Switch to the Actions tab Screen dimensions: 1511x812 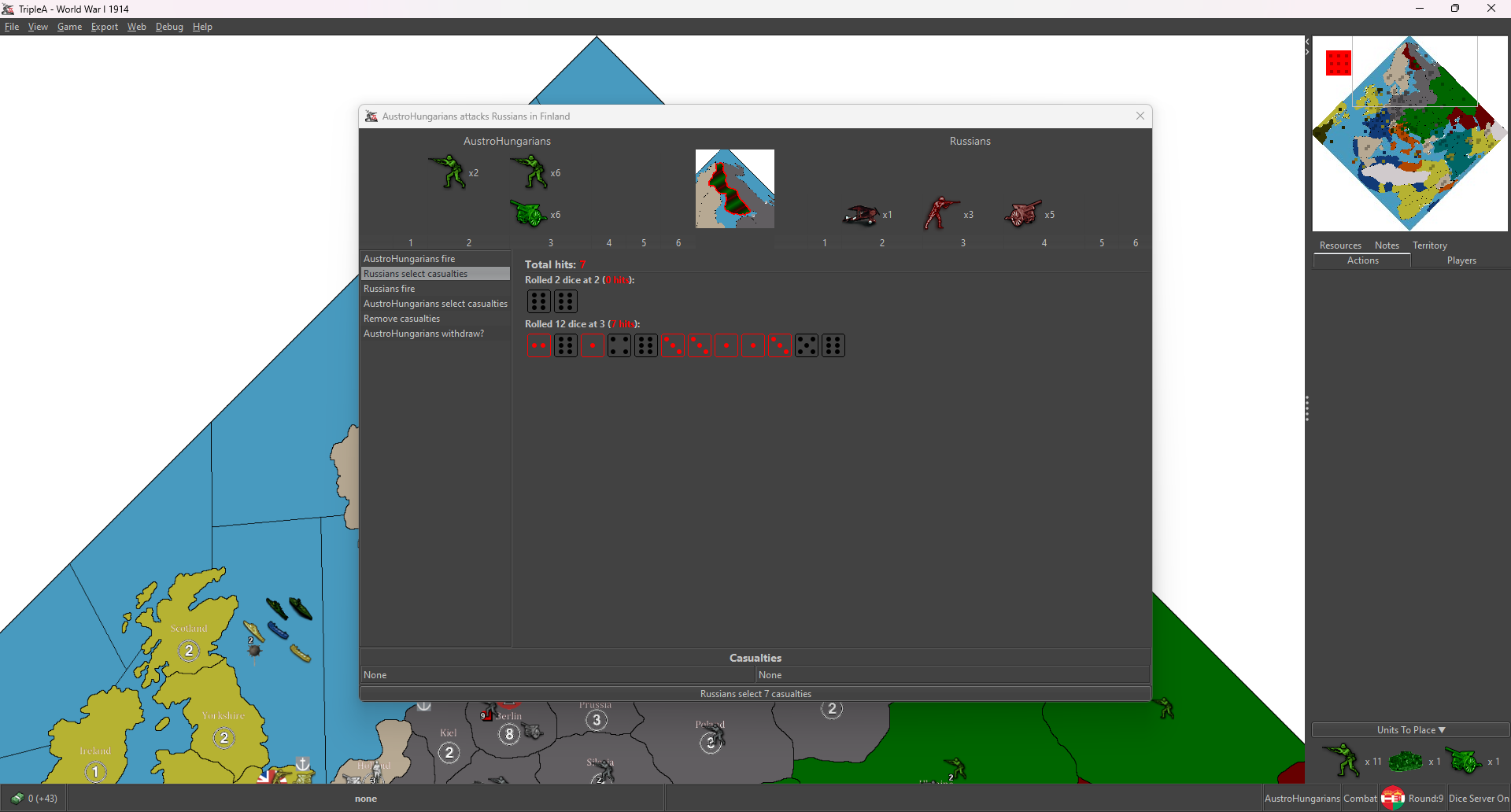click(1362, 260)
